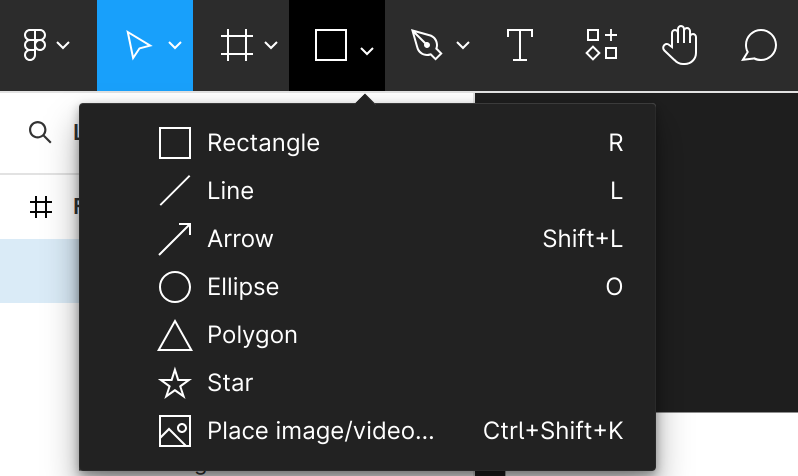Choose Arrow from the shape menu
This screenshot has height=476, width=798.
(367, 239)
